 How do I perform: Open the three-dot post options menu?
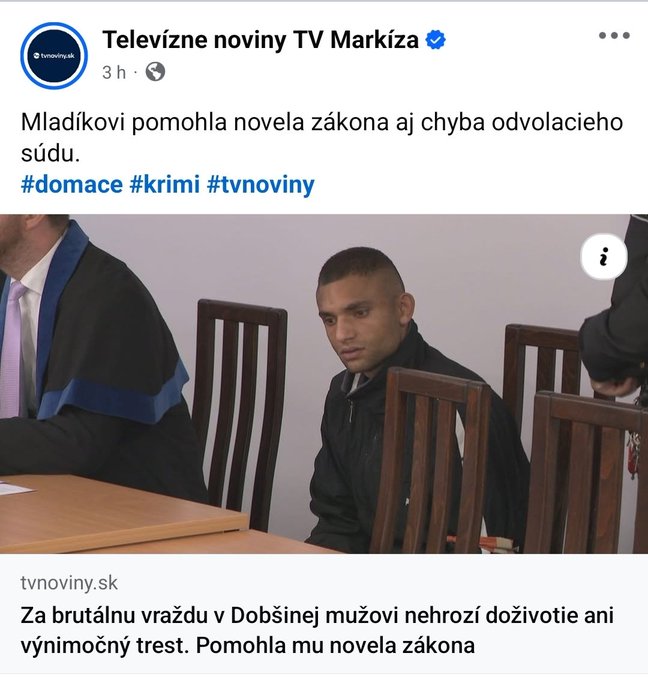point(614,36)
